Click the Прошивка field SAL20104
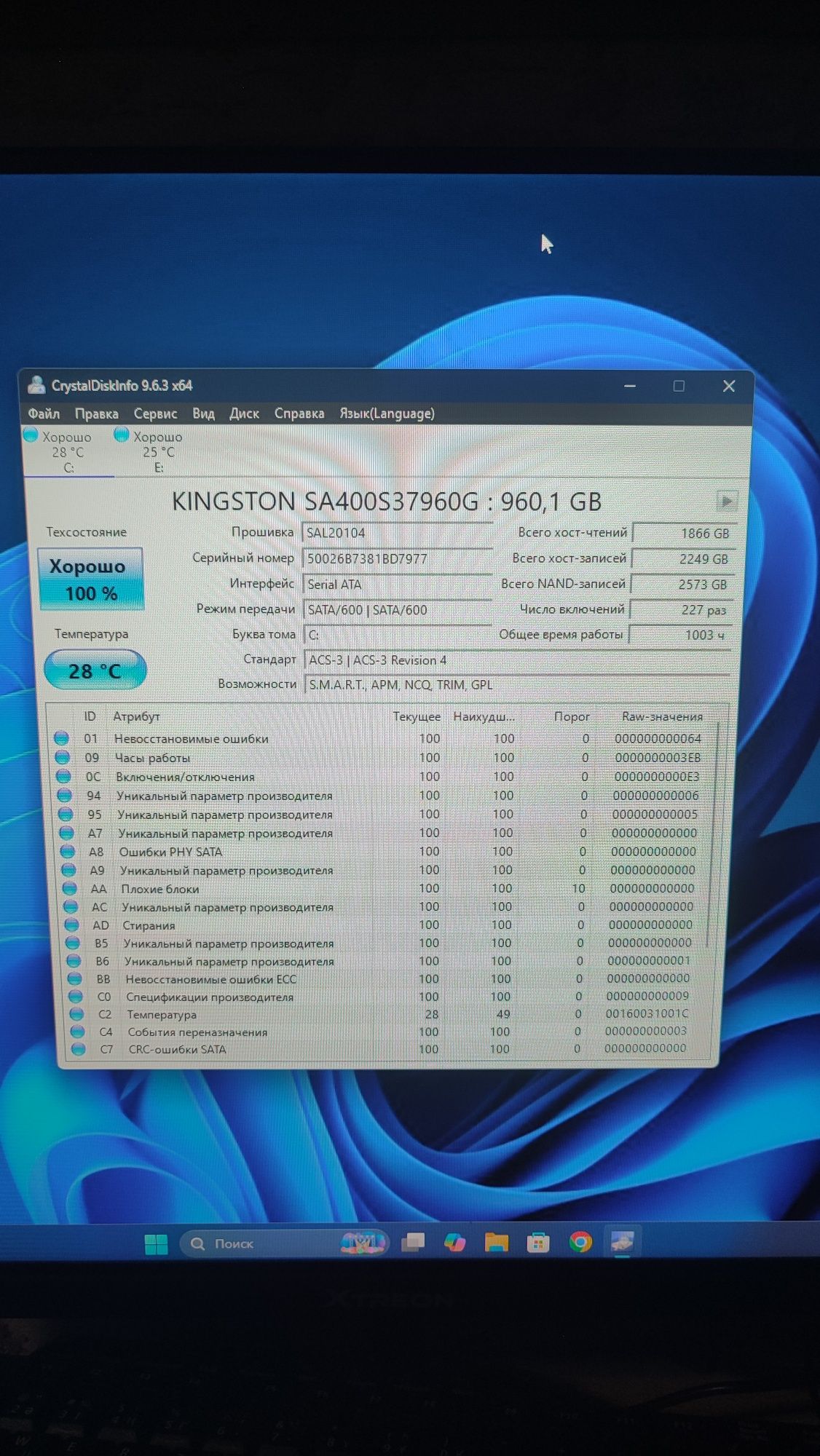 [397, 533]
